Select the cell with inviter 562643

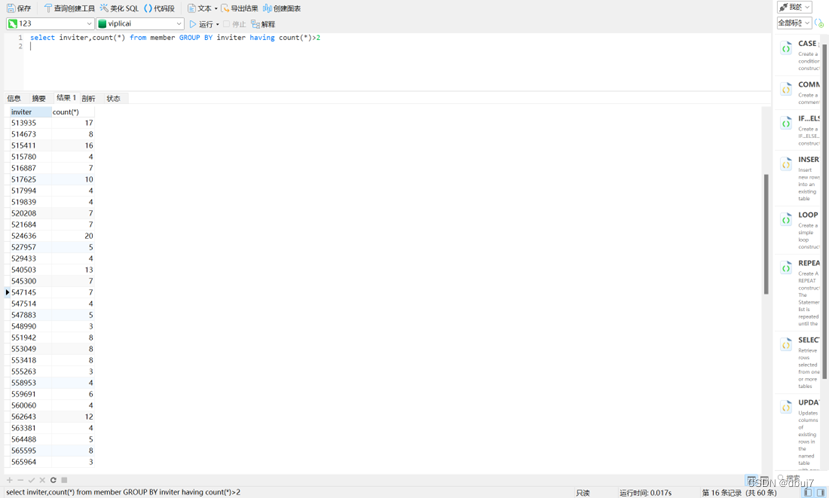pyautogui.click(x=31, y=417)
